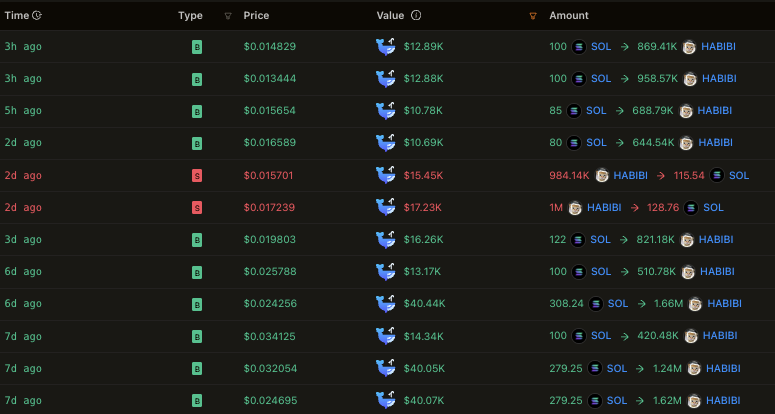Select the price $0.024256
Screen dimensions: 775x414
(x=270, y=304)
